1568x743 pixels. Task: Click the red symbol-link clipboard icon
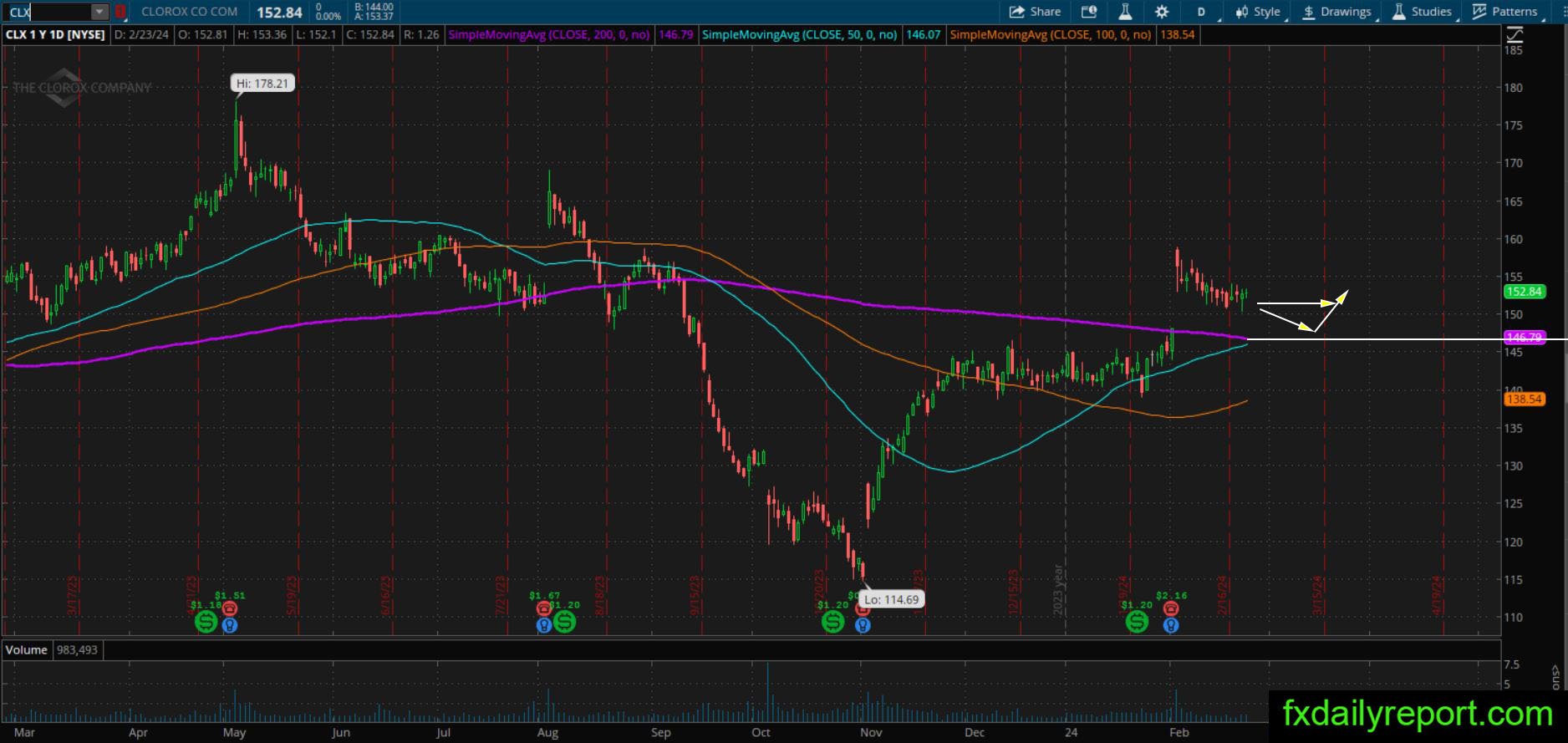pos(120,12)
